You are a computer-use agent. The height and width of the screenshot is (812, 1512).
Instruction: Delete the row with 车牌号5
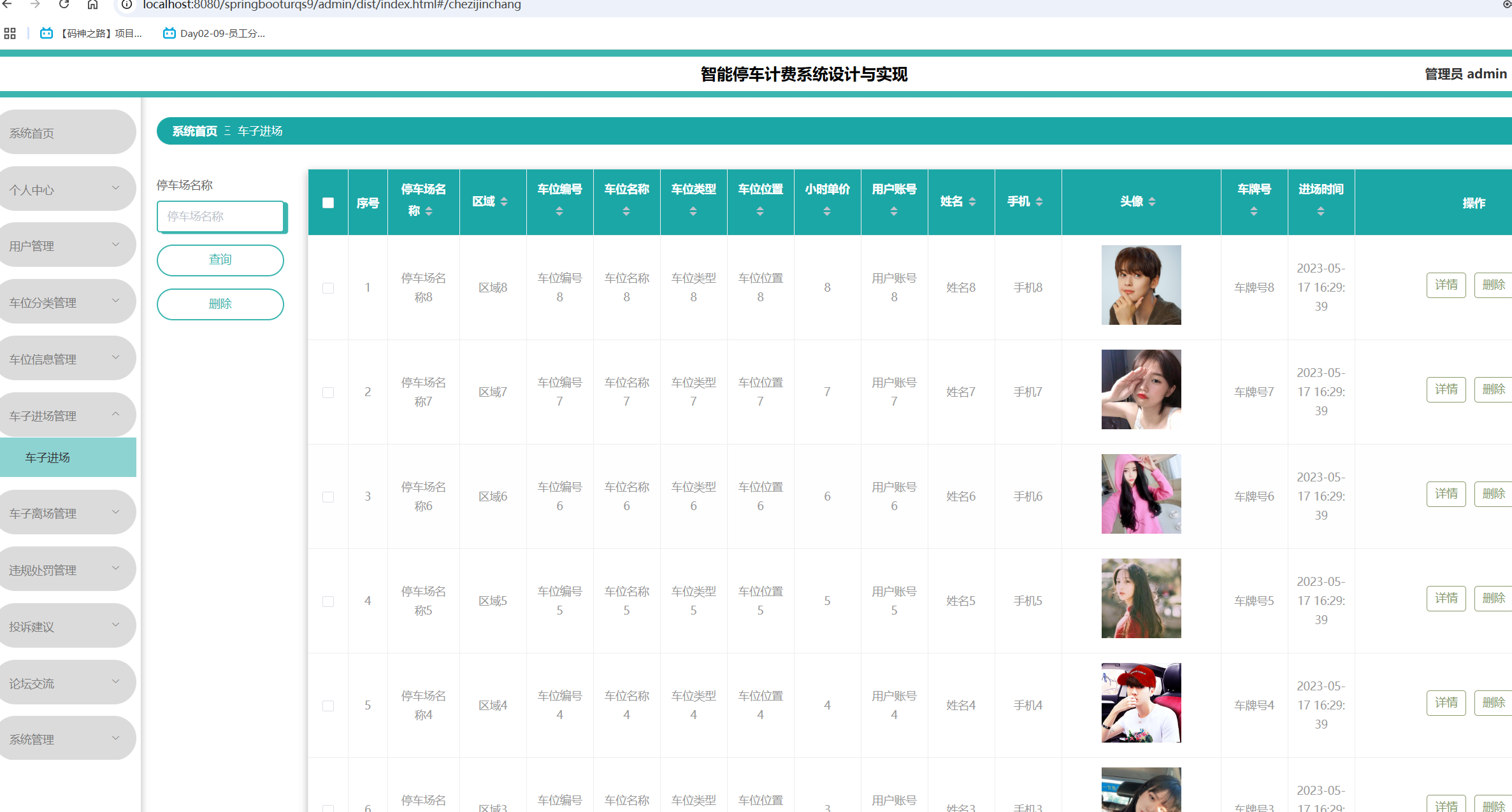click(1493, 598)
